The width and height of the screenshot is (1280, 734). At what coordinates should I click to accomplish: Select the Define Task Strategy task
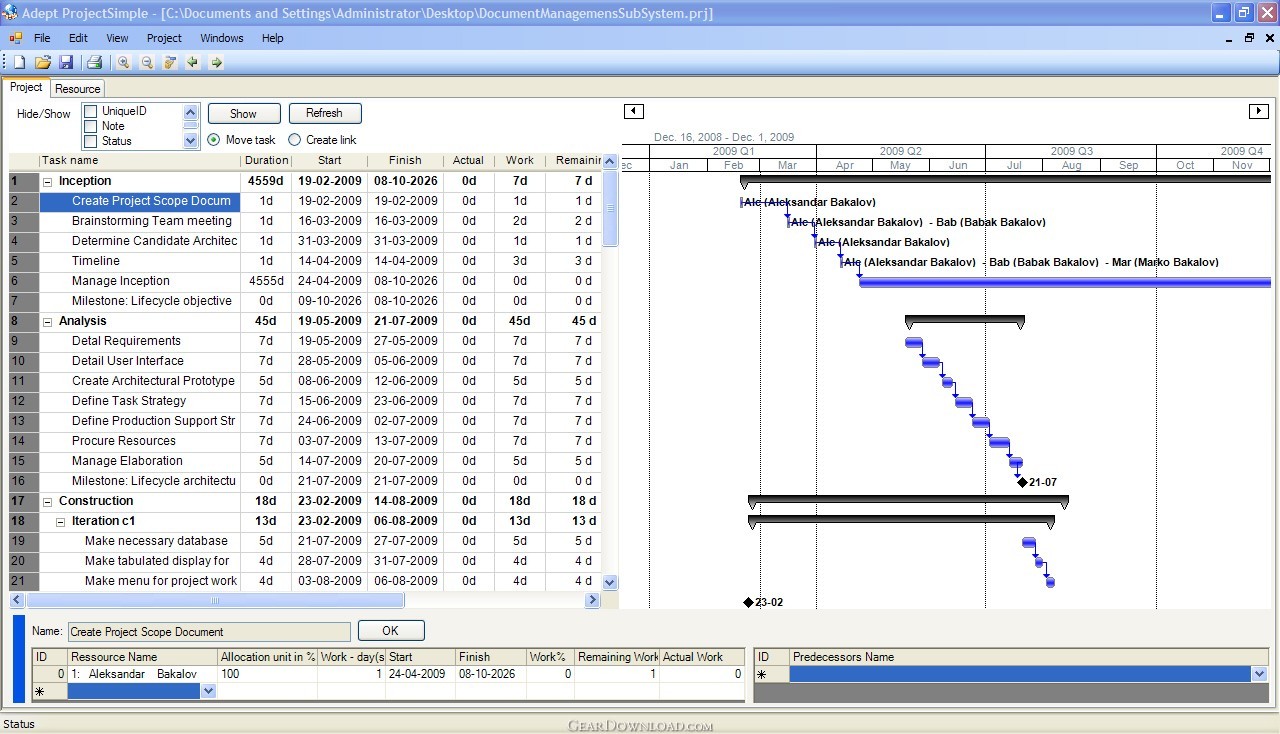pyautogui.click(x=140, y=402)
